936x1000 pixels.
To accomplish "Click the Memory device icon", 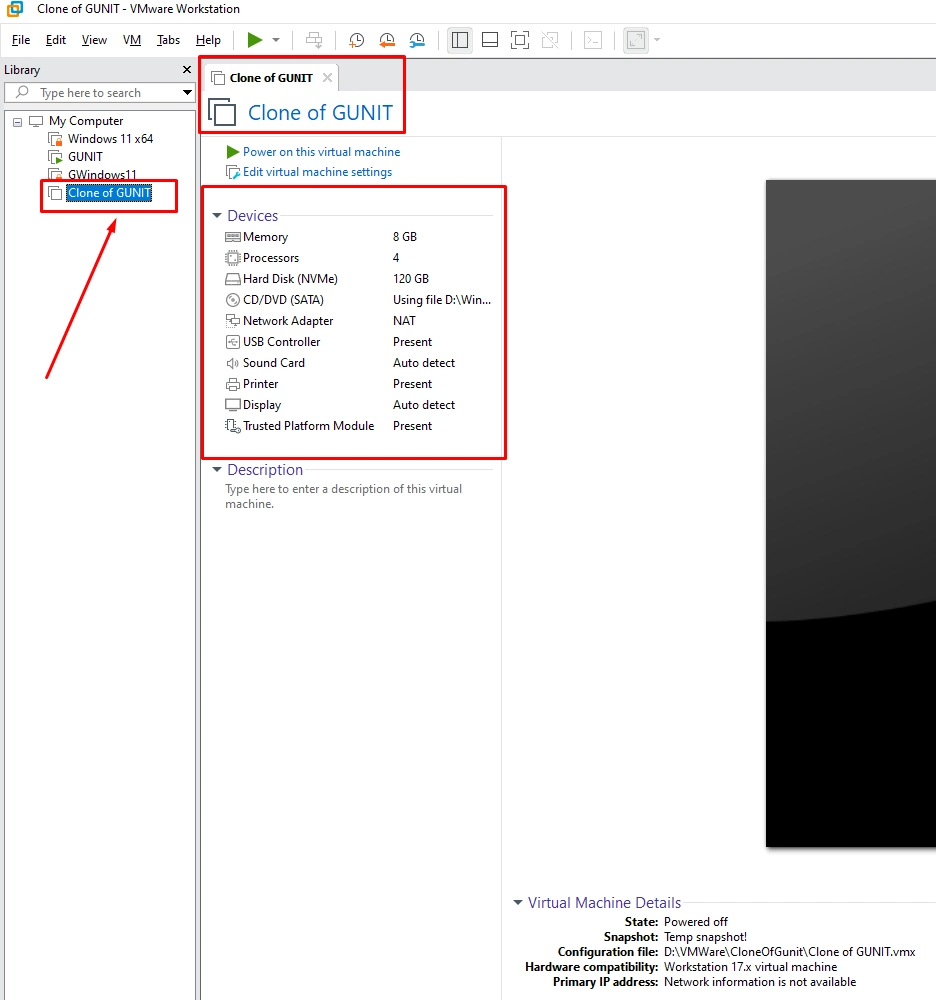I will [x=233, y=237].
